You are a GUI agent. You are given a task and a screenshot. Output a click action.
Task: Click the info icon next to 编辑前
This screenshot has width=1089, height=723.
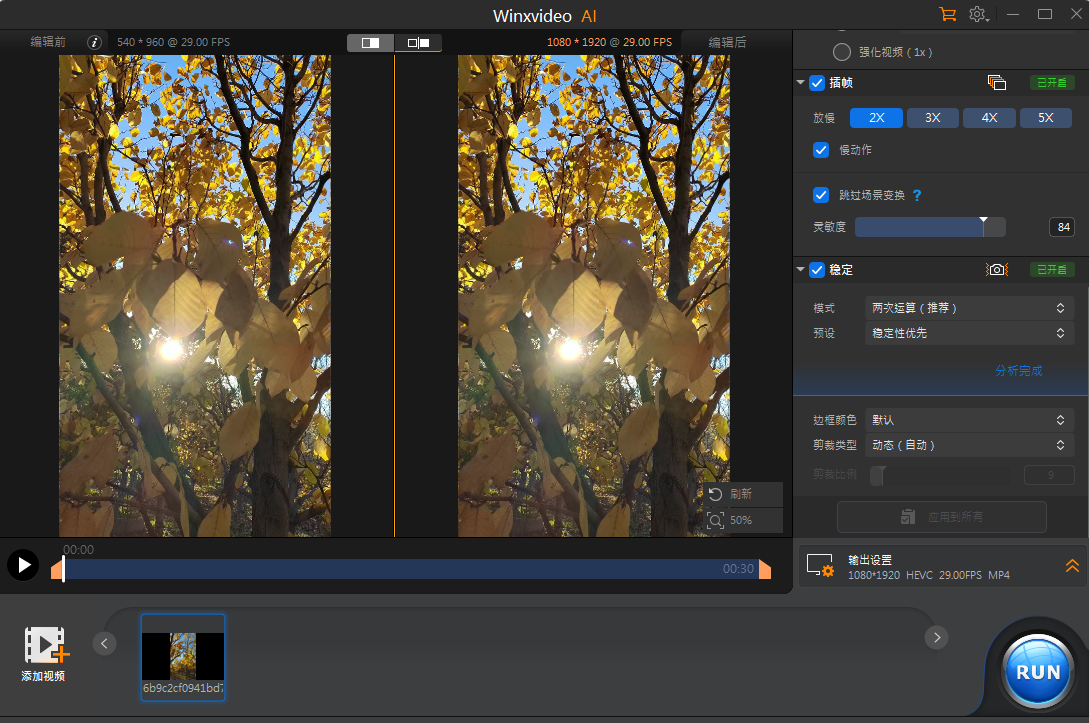pos(94,42)
